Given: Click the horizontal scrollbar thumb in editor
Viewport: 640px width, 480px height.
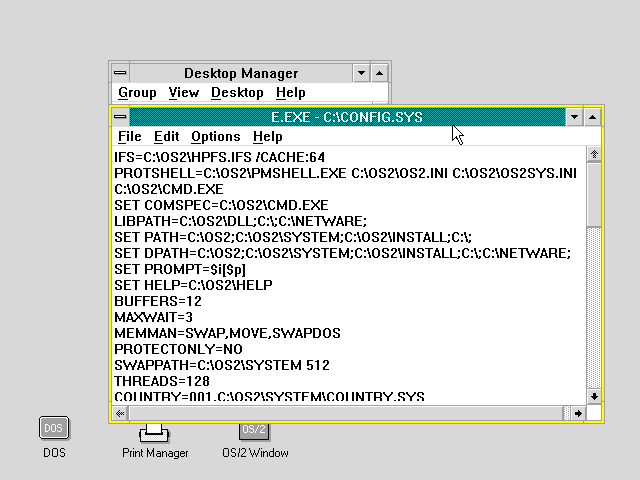Looking at the screenshot, I should coord(346,413).
